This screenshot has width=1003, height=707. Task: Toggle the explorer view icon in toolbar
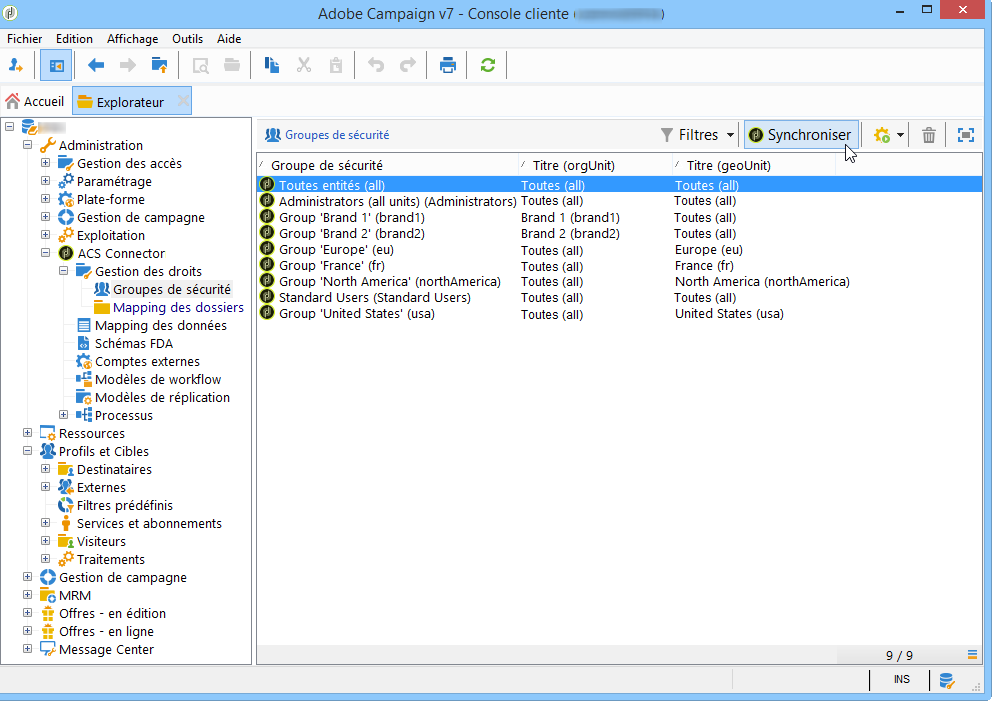[x=56, y=66]
